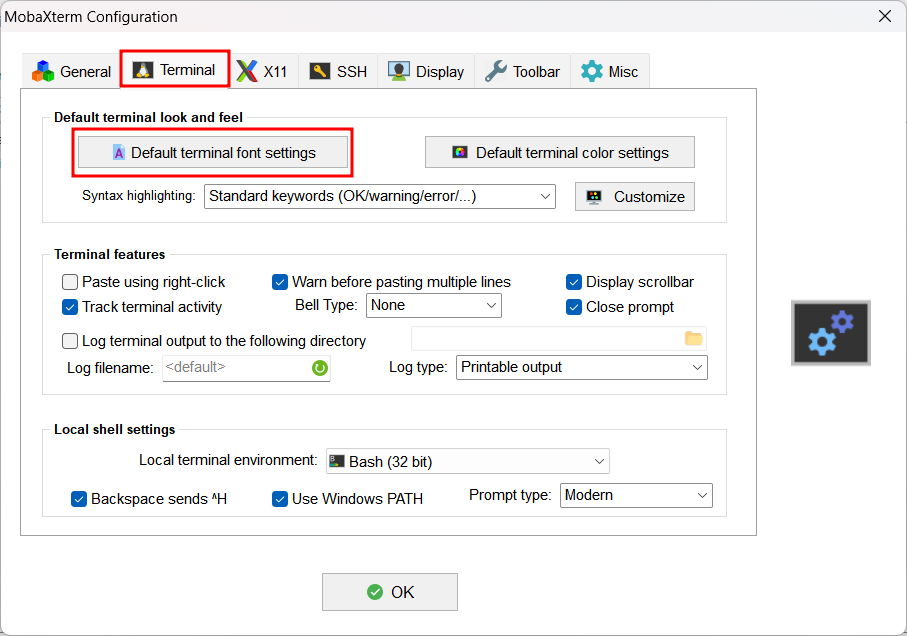This screenshot has height=636, width=907.
Task: Confirm settings with OK button
Action: 390,592
